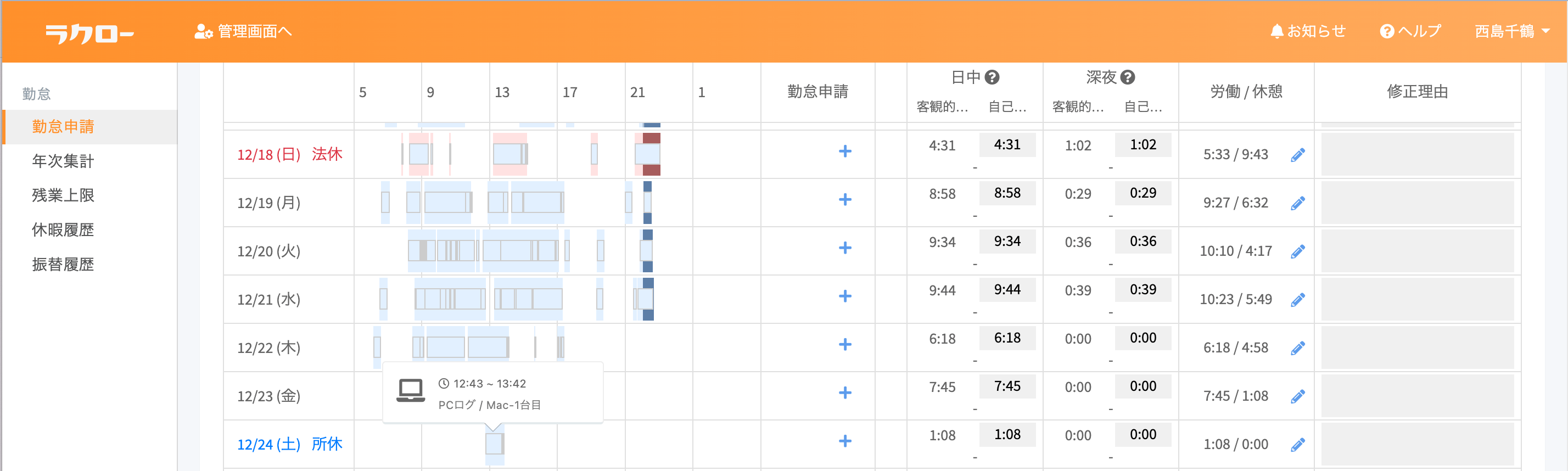Edit work hours for 12/20 row
Viewport: 1568px width, 471px height.
click(1297, 251)
